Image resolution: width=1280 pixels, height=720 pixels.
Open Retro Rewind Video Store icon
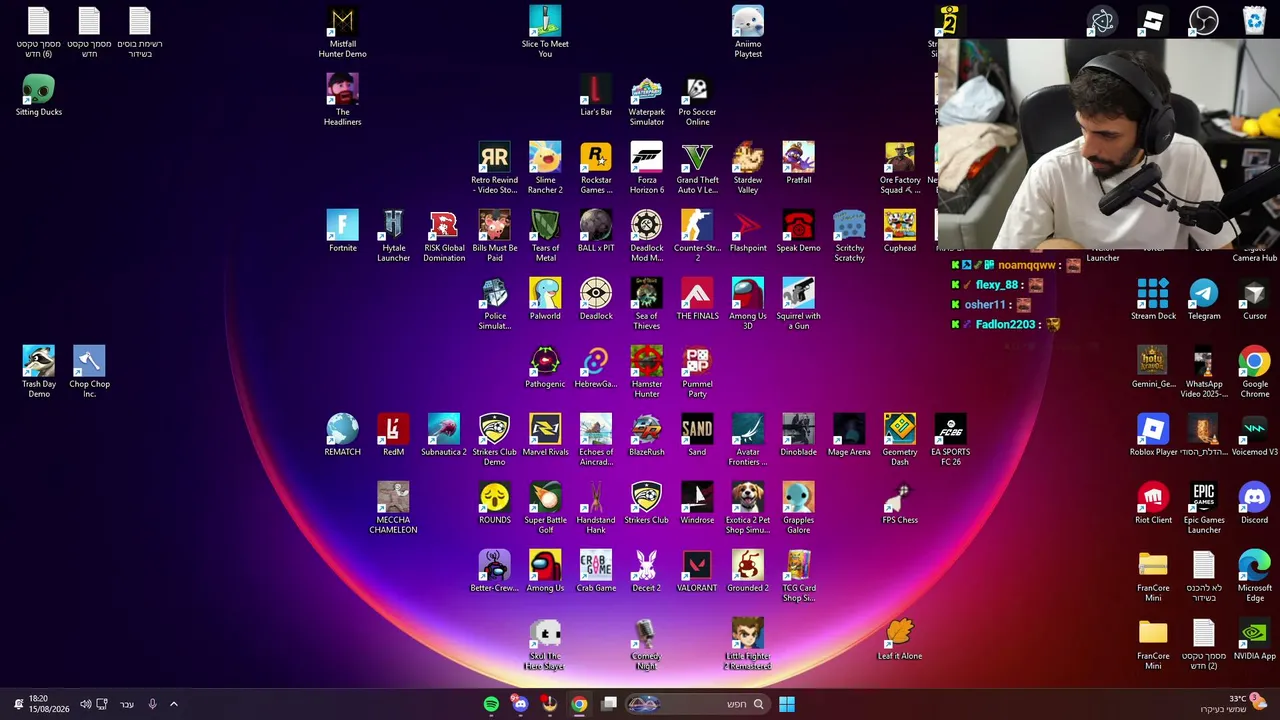[494, 168]
